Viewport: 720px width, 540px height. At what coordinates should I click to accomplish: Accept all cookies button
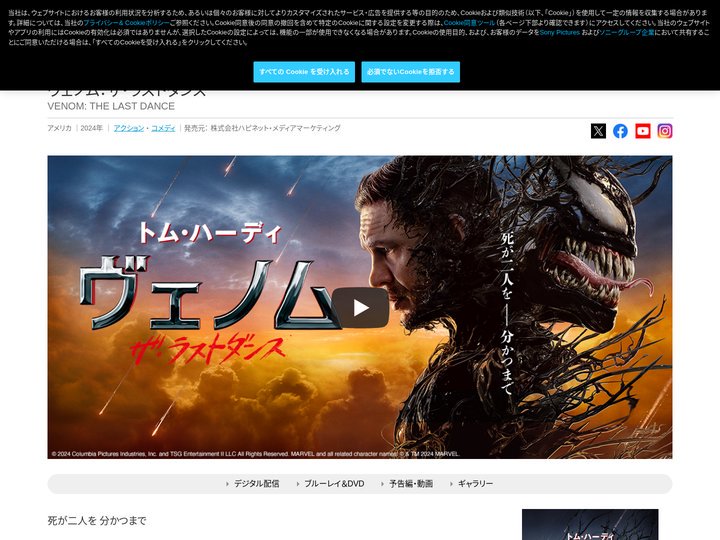(x=304, y=72)
